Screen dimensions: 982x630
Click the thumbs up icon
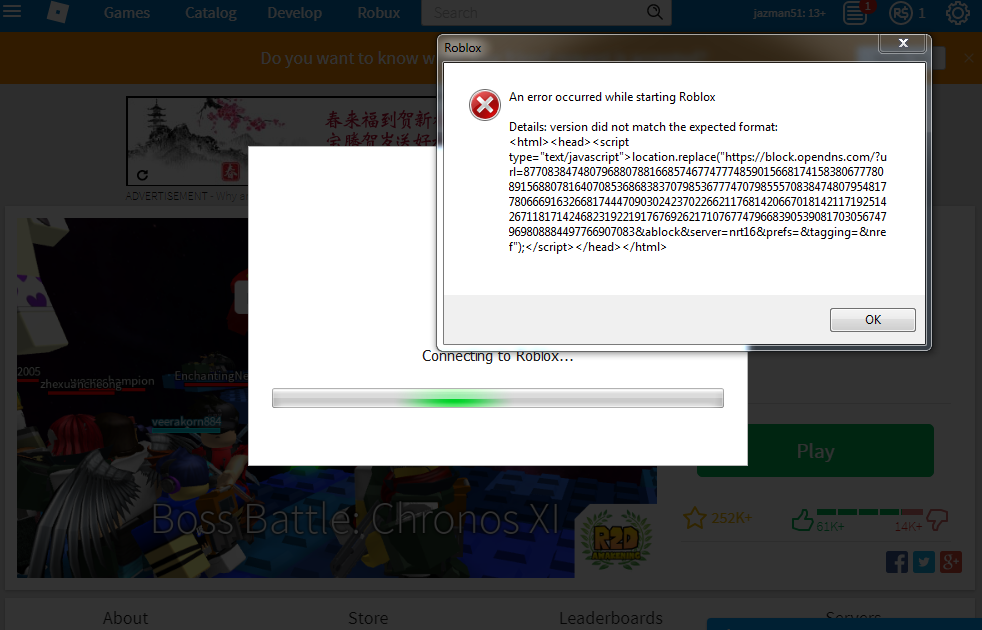[x=802, y=520]
